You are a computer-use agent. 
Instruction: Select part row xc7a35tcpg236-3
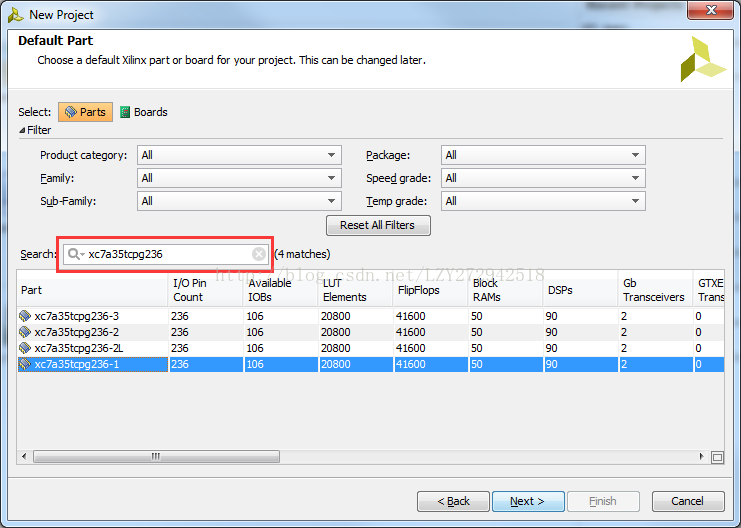(x=370, y=316)
